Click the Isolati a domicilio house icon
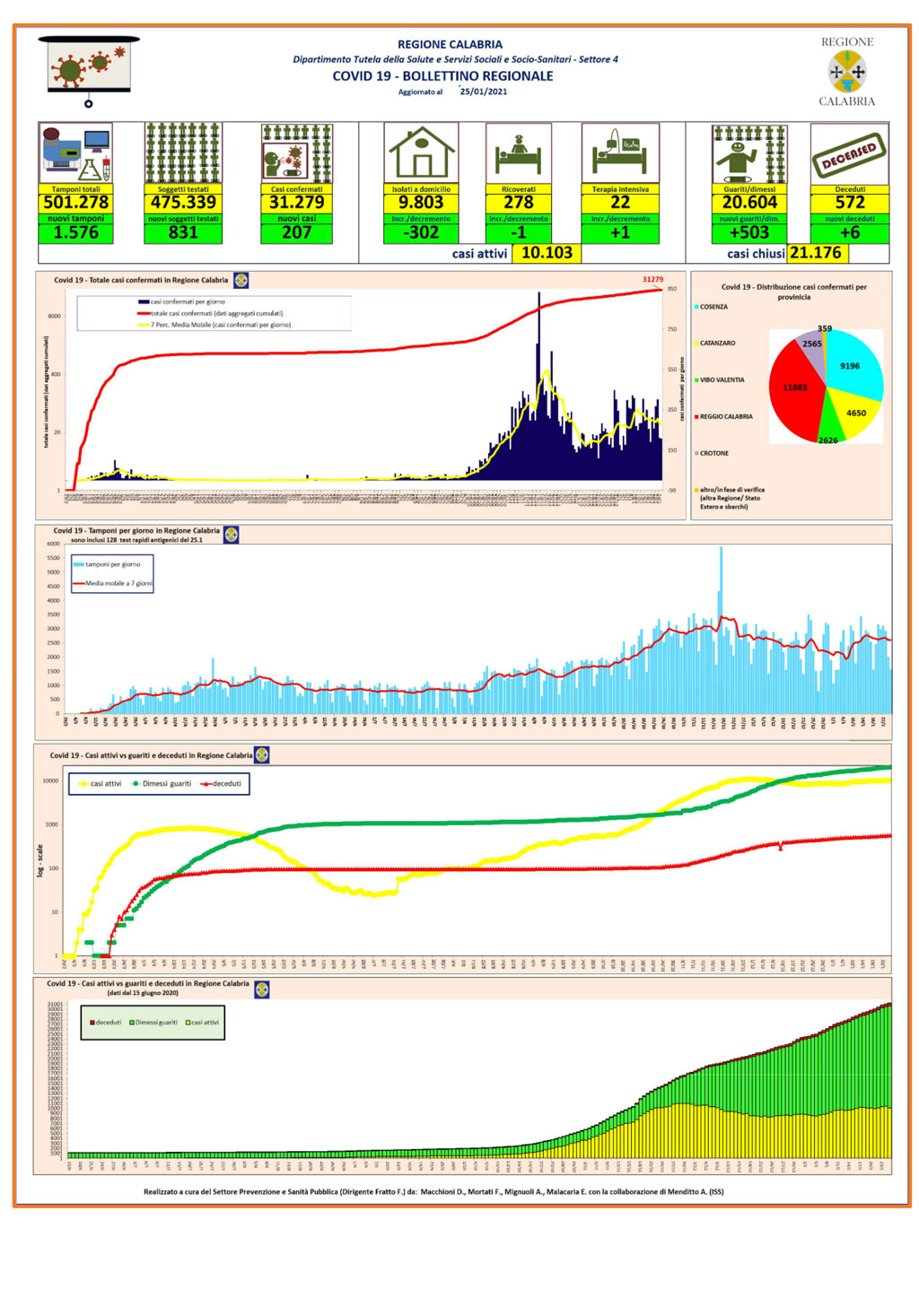The image size is (919, 1316). [421, 153]
